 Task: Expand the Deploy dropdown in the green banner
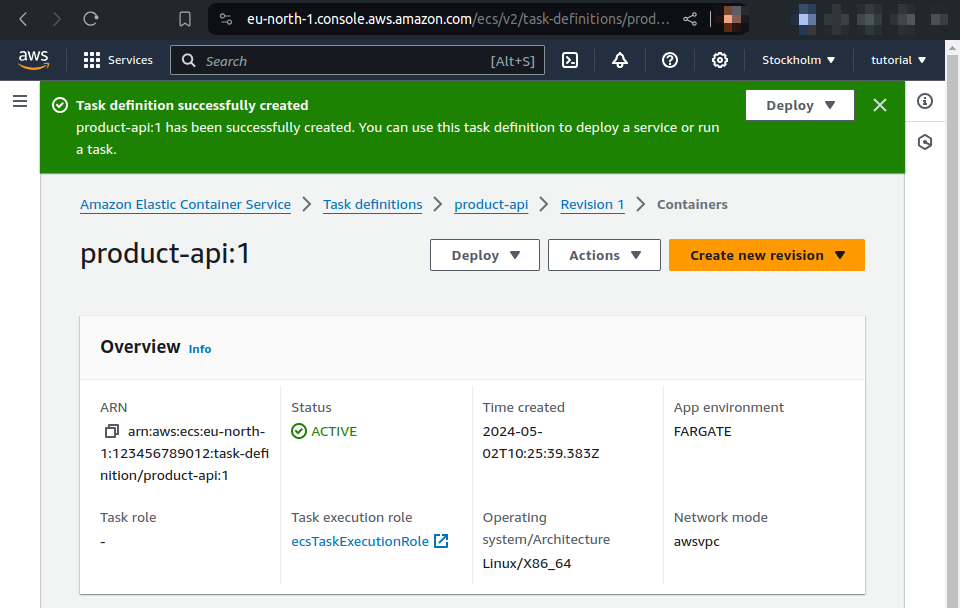[800, 105]
